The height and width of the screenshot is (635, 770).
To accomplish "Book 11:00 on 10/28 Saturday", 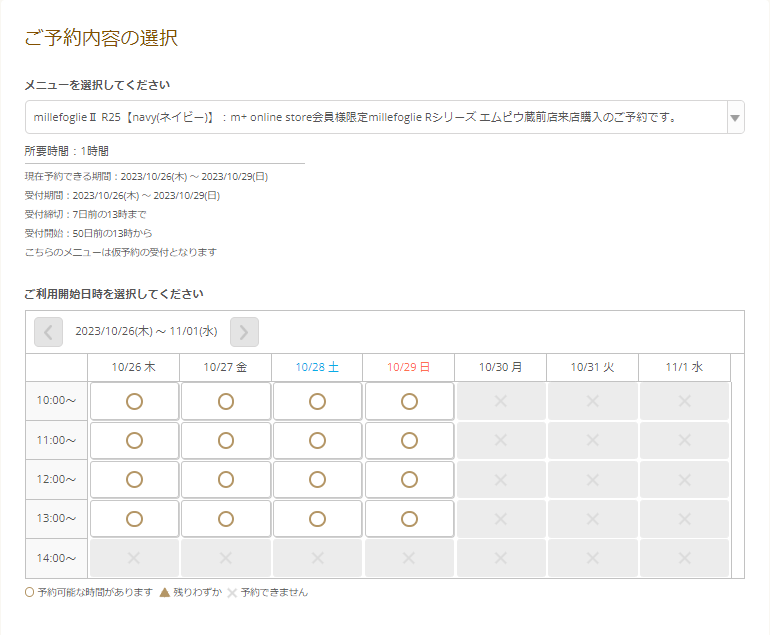I will pos(317,440).
